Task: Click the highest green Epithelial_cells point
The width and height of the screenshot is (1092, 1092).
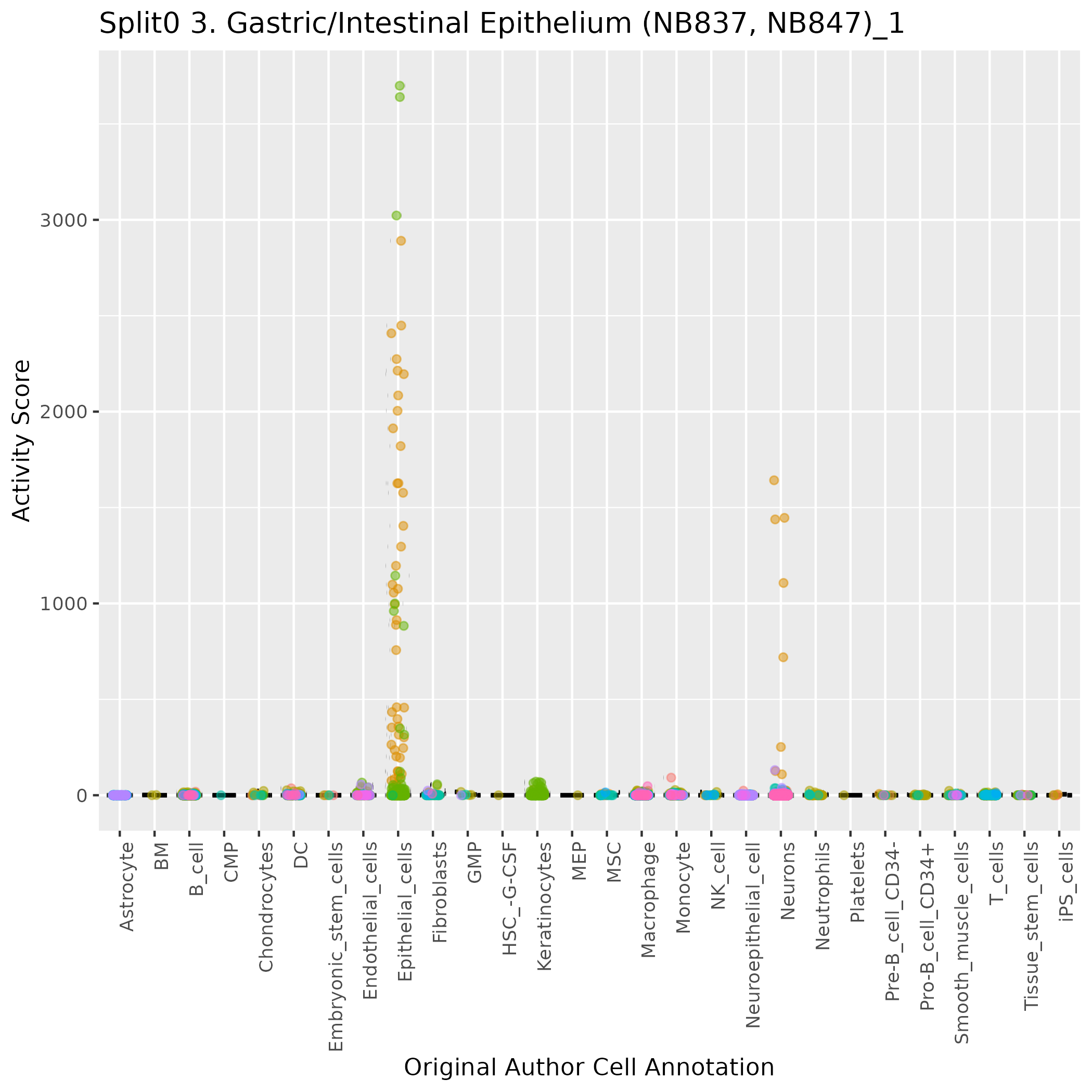Action: coord(400,86)
